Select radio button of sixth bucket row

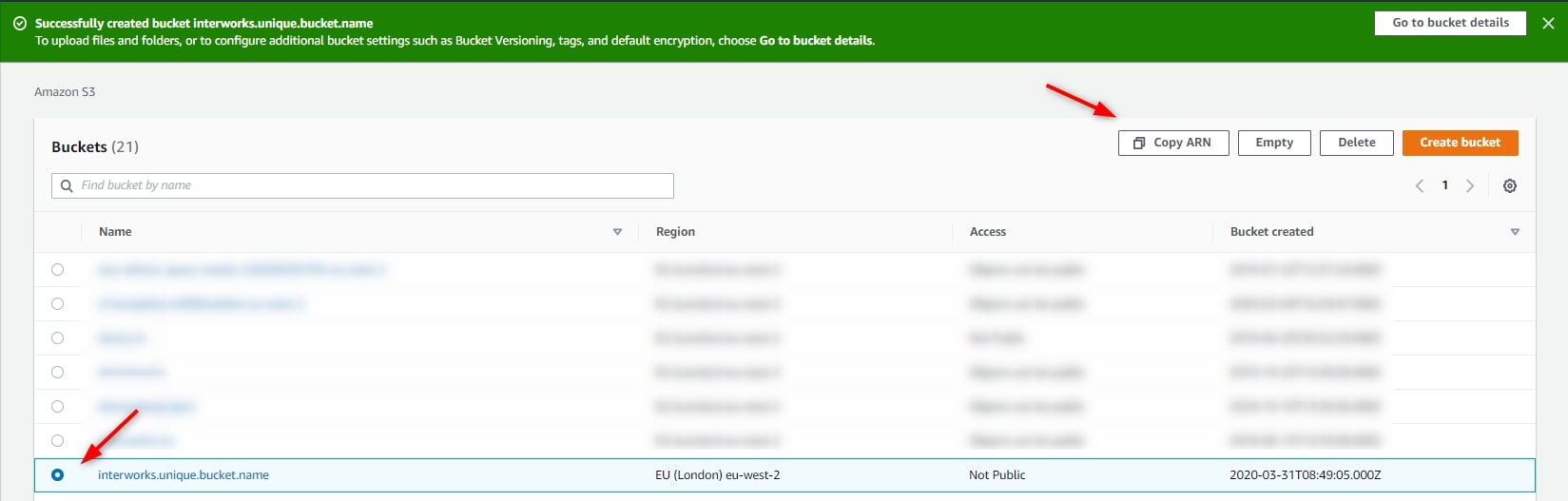point(57,441)
